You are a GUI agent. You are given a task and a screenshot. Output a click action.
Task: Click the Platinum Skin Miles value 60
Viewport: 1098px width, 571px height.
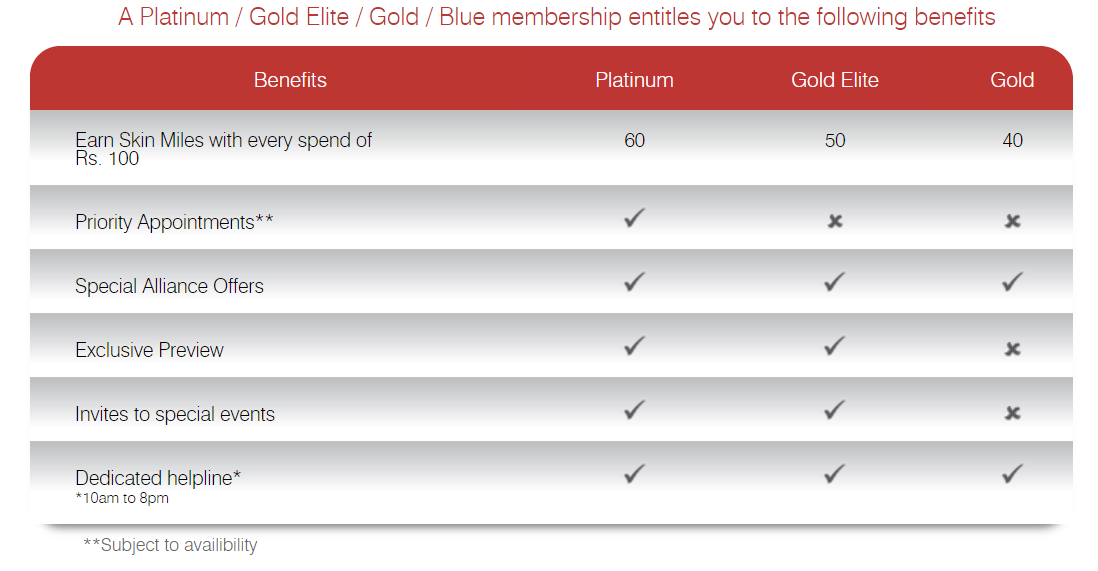634,141
